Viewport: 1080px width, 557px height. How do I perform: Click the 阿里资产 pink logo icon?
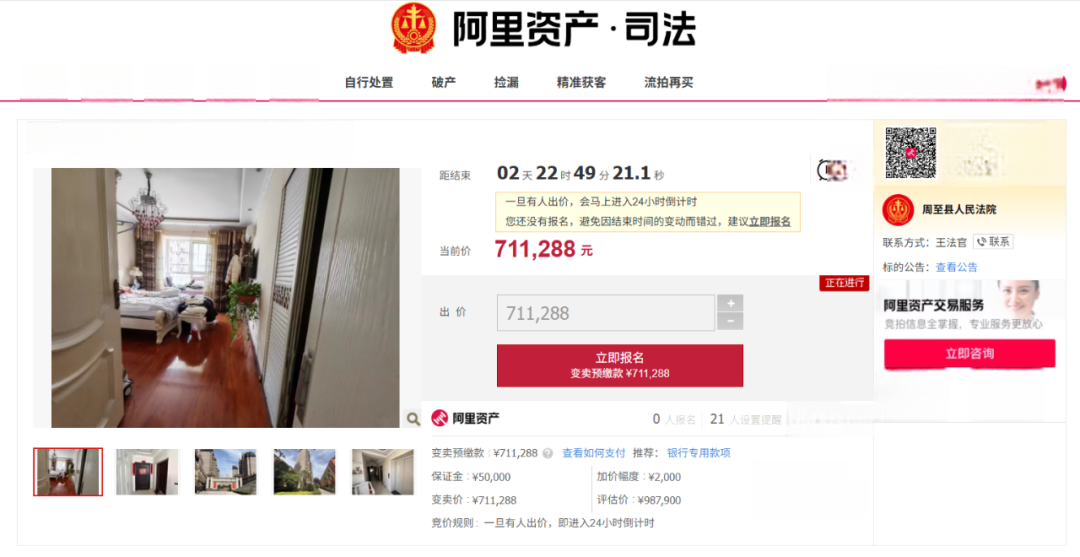439,418
